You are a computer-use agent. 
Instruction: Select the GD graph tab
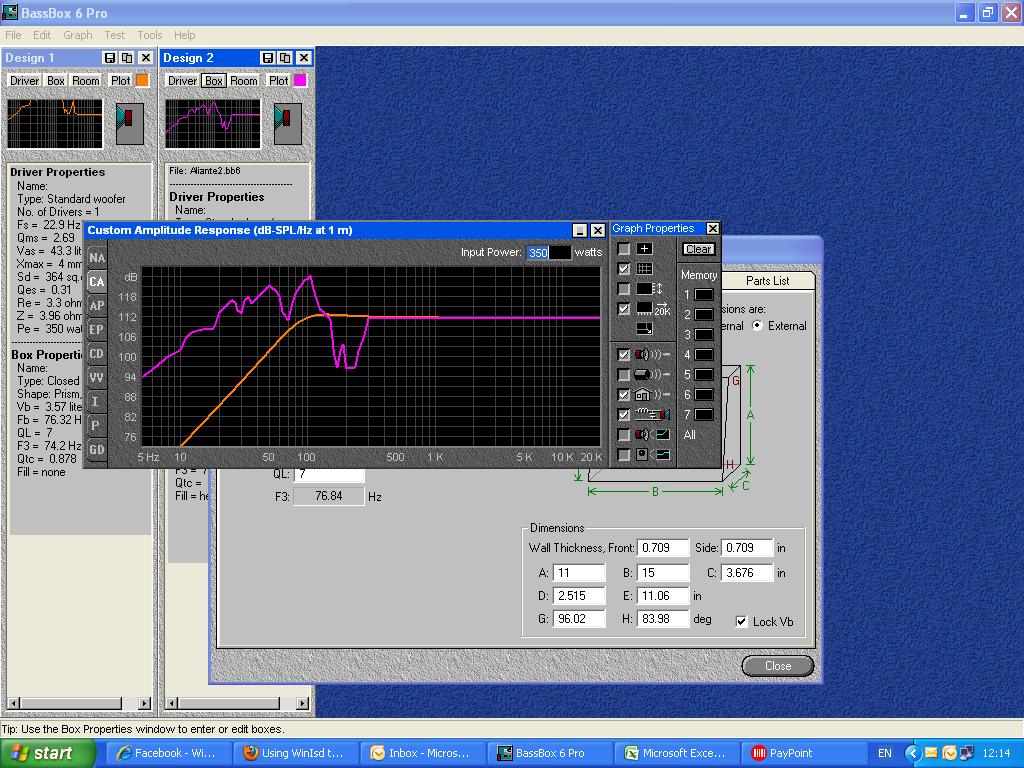(x=97, y=450)
